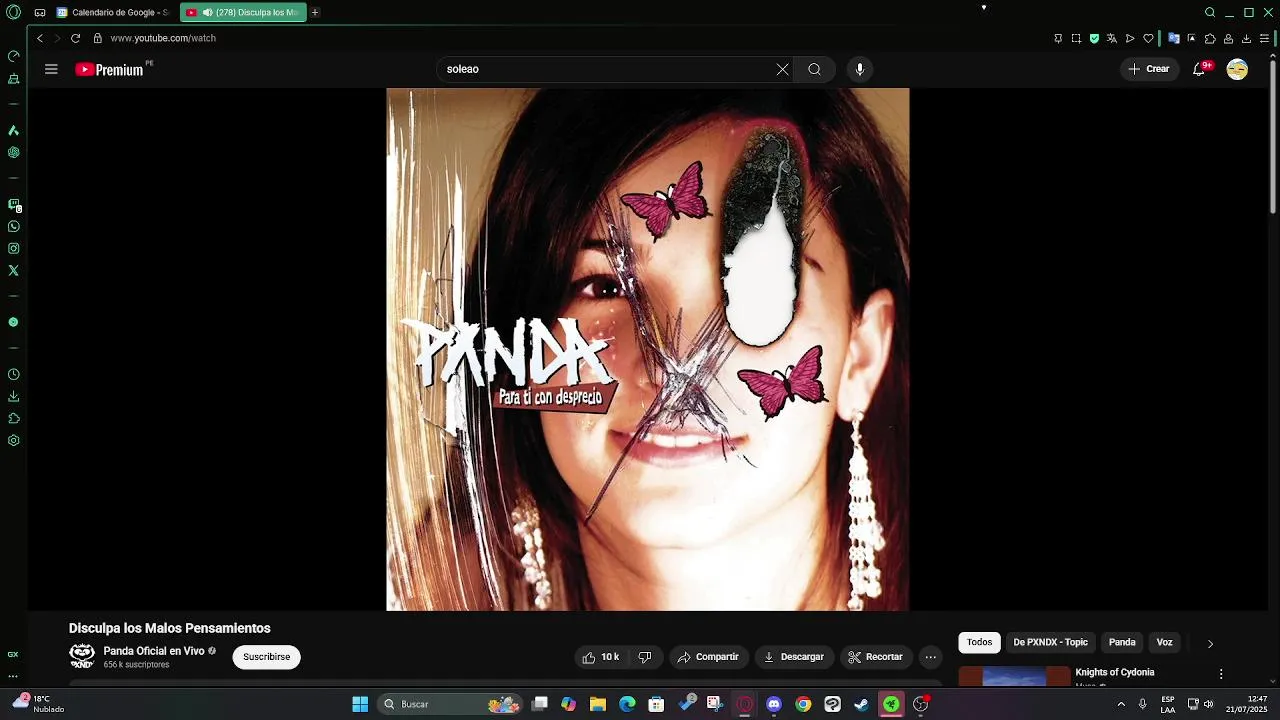Image resolution: width=1280 pixels, height=720 pixels.
Task: Select the Voz filter chip
Action: [x=1165, y=642]
